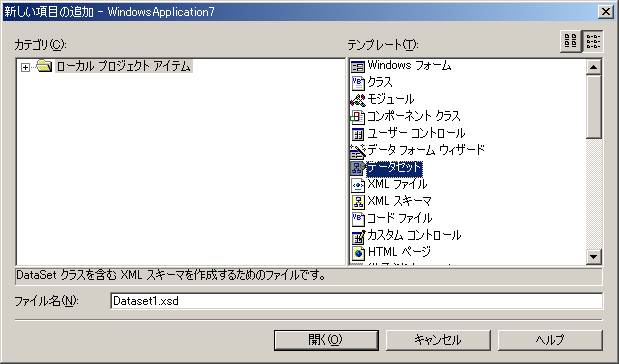Click the 開く(O) button
Screen dimensions: 619x364
point(326,340)
